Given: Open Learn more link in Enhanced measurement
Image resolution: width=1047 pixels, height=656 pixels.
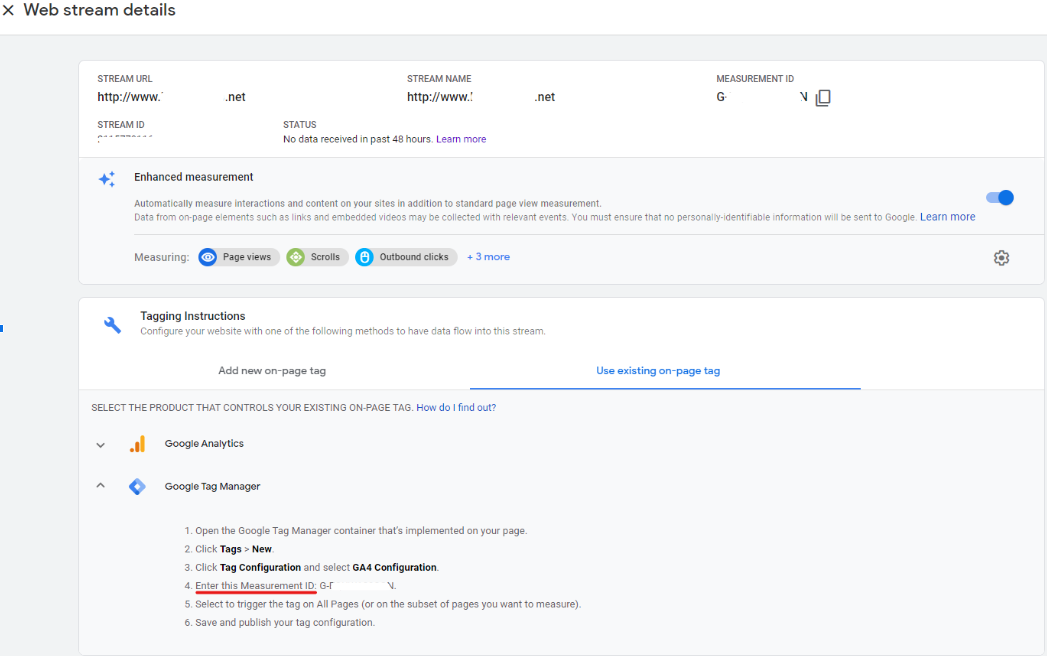Looking at the screenshot, I should [948, 217].
